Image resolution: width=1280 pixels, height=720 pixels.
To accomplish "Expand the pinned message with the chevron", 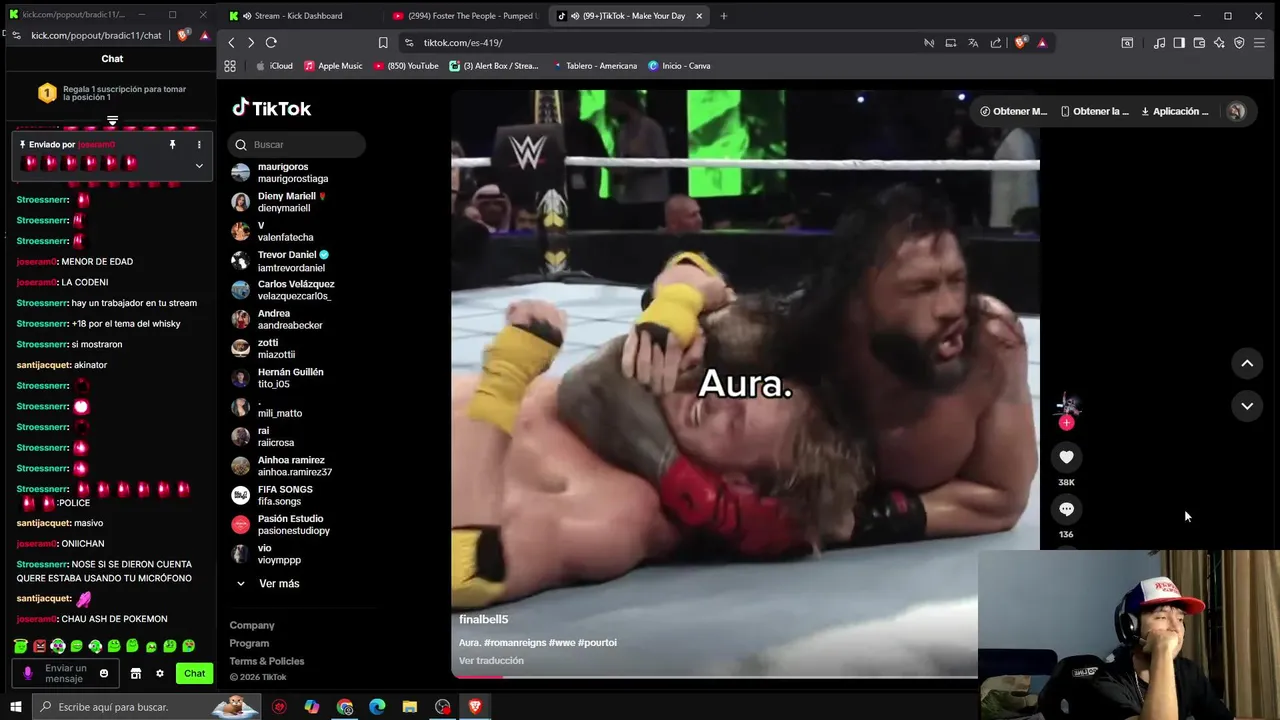I will click(x=199, y=166).
